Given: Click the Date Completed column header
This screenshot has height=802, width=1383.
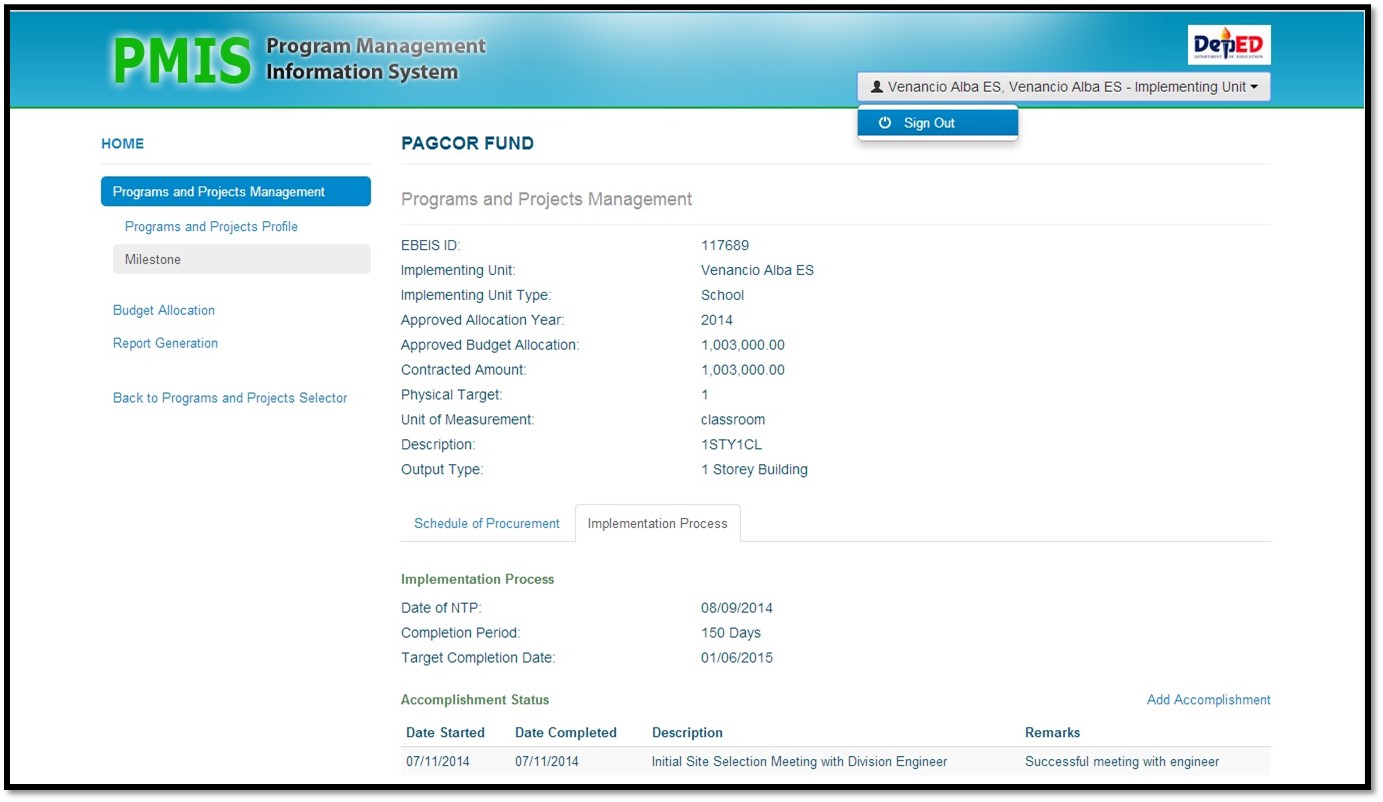Looking at the screenshot, I should pyautogui.click(x=566, y=733).
